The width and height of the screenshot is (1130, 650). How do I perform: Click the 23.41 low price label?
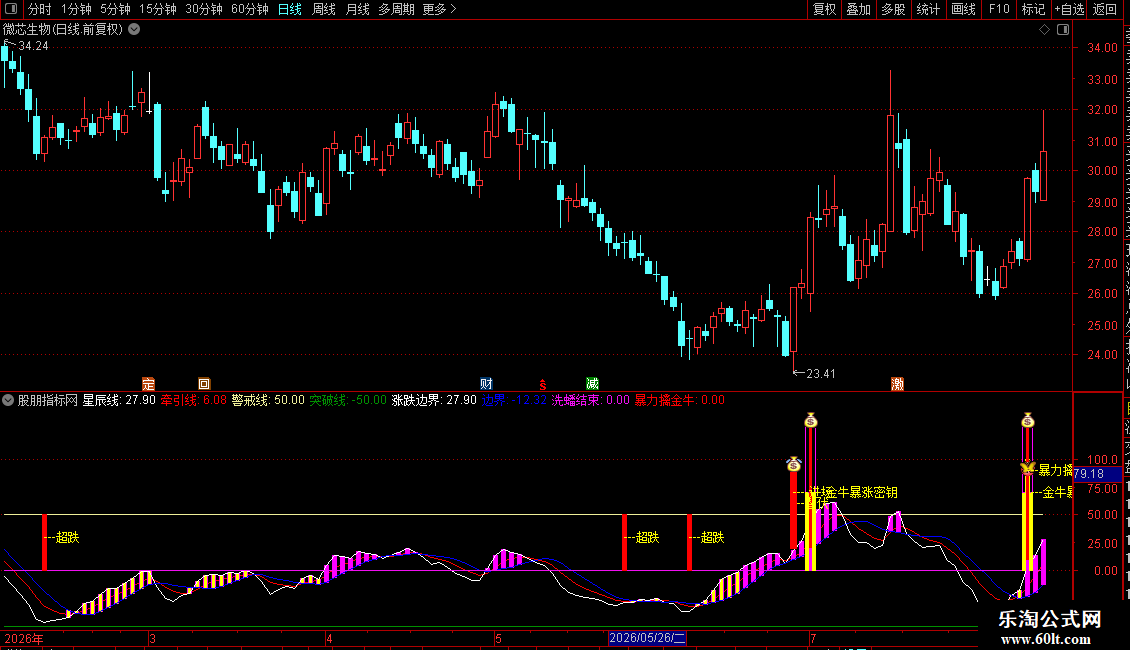821,373
